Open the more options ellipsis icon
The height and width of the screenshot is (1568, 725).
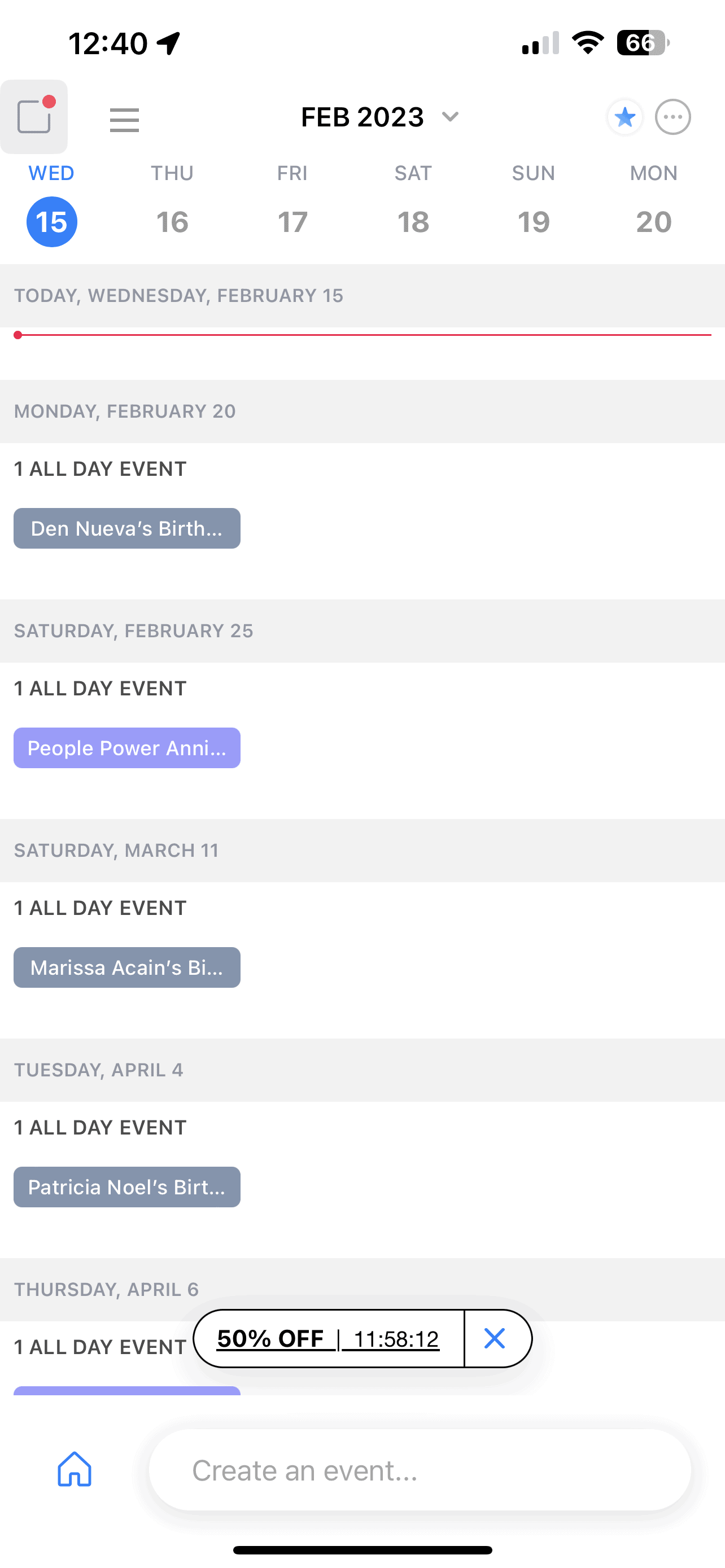[x=672, y=117]
